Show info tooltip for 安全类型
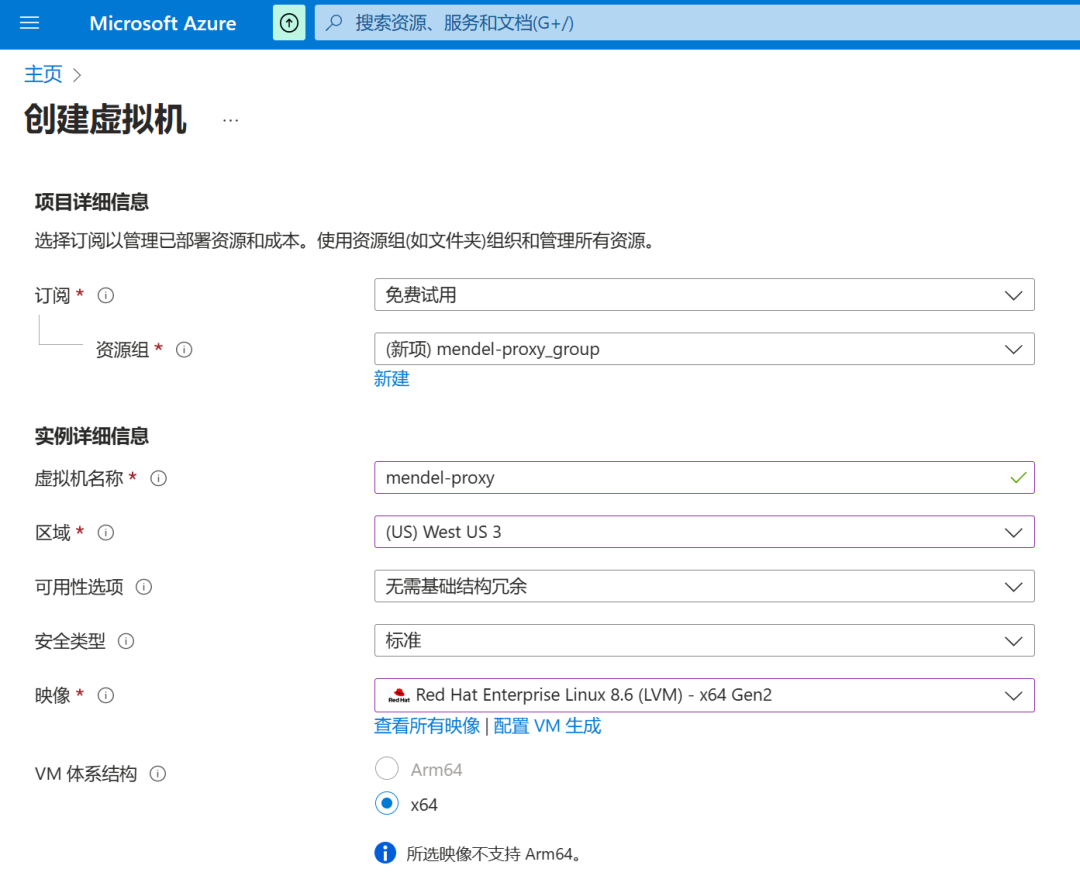1080x886 pixels. coord(126,641)
